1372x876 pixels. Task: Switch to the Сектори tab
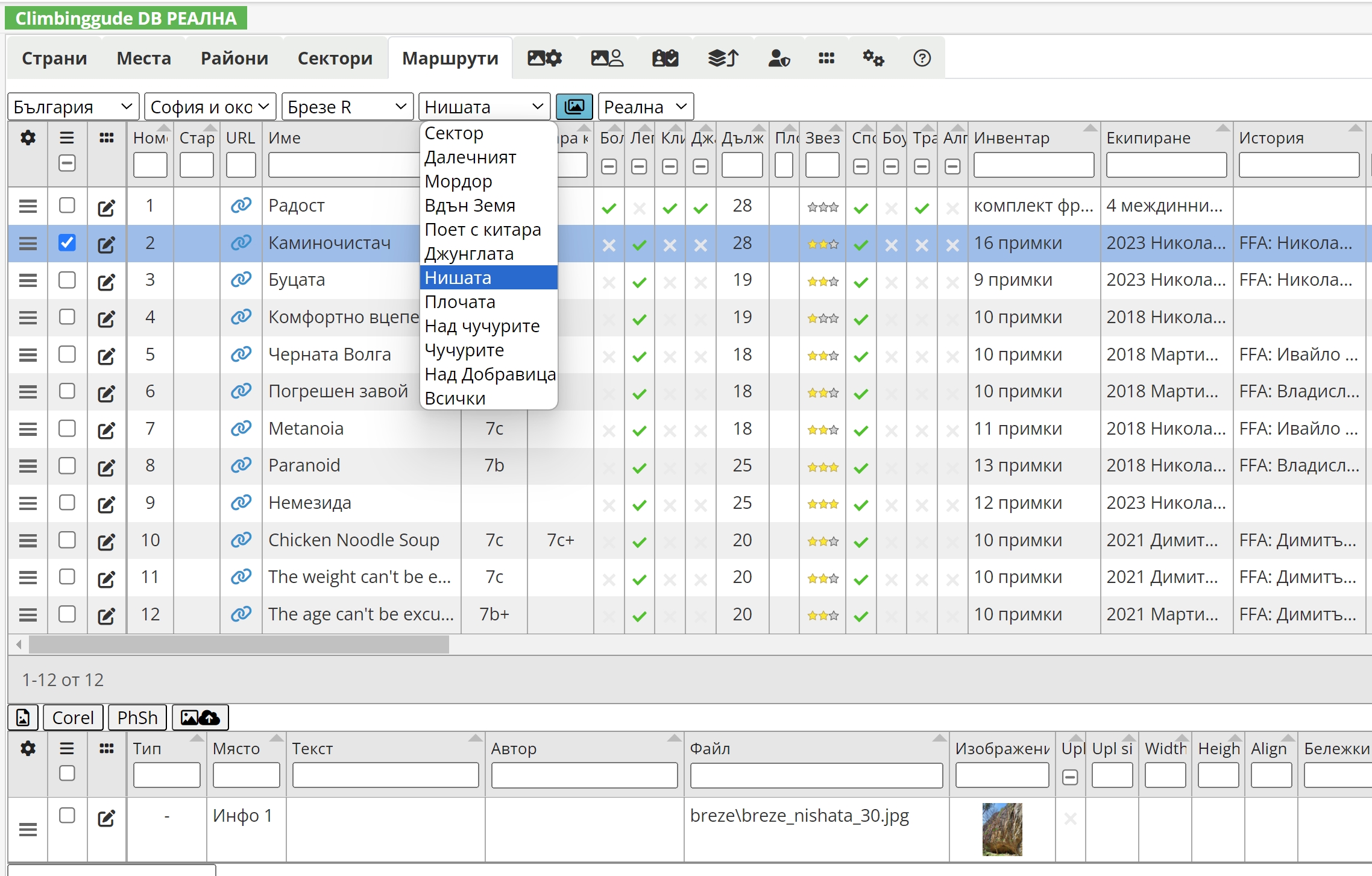(335, 58)
